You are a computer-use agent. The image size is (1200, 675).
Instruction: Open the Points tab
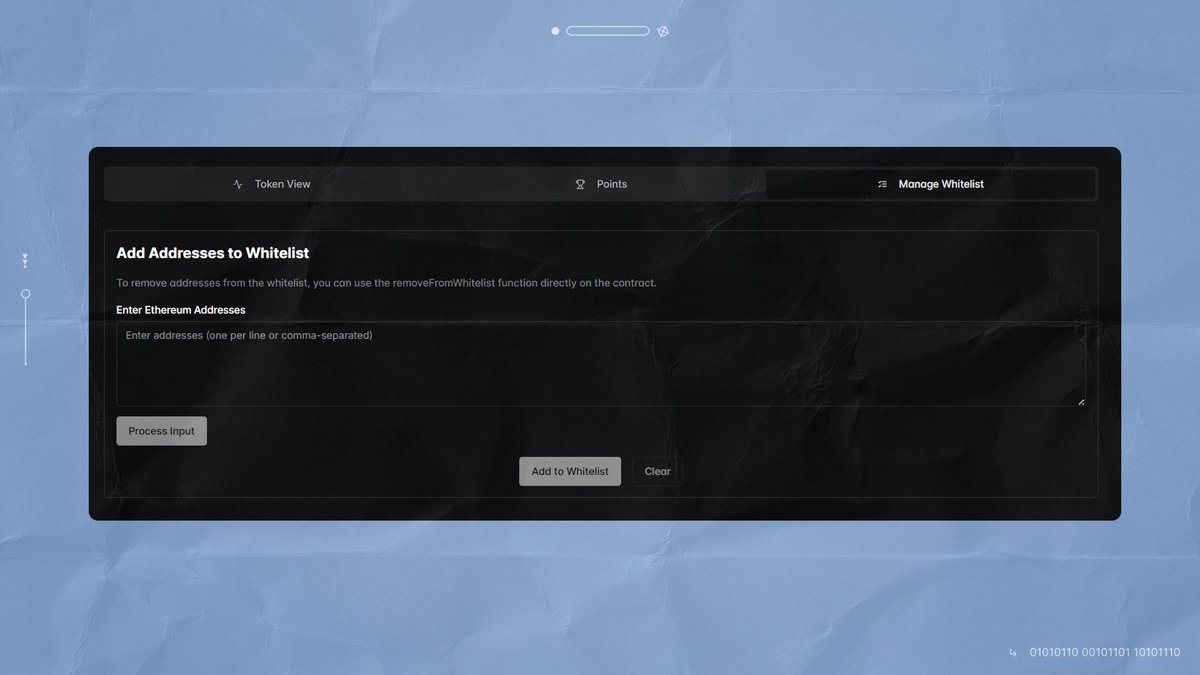601,184
